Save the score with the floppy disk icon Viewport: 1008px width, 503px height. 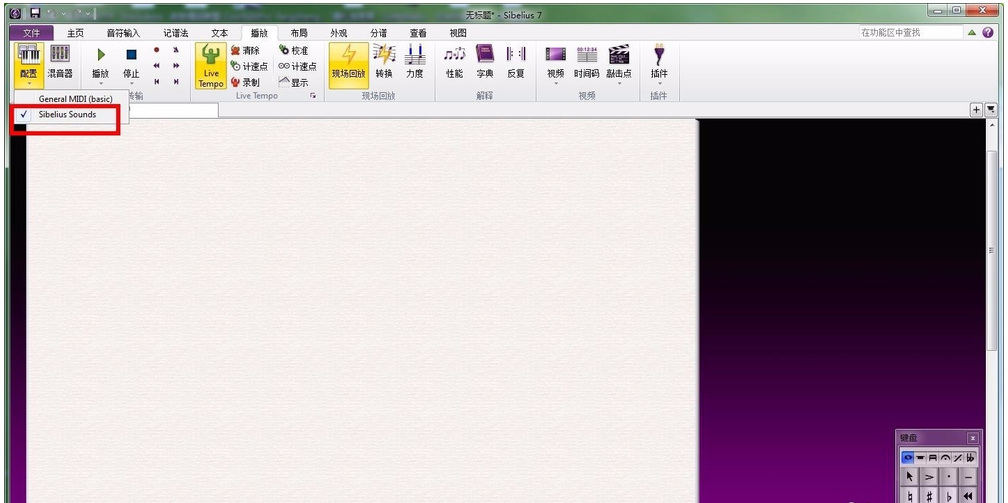pos(35,13)
